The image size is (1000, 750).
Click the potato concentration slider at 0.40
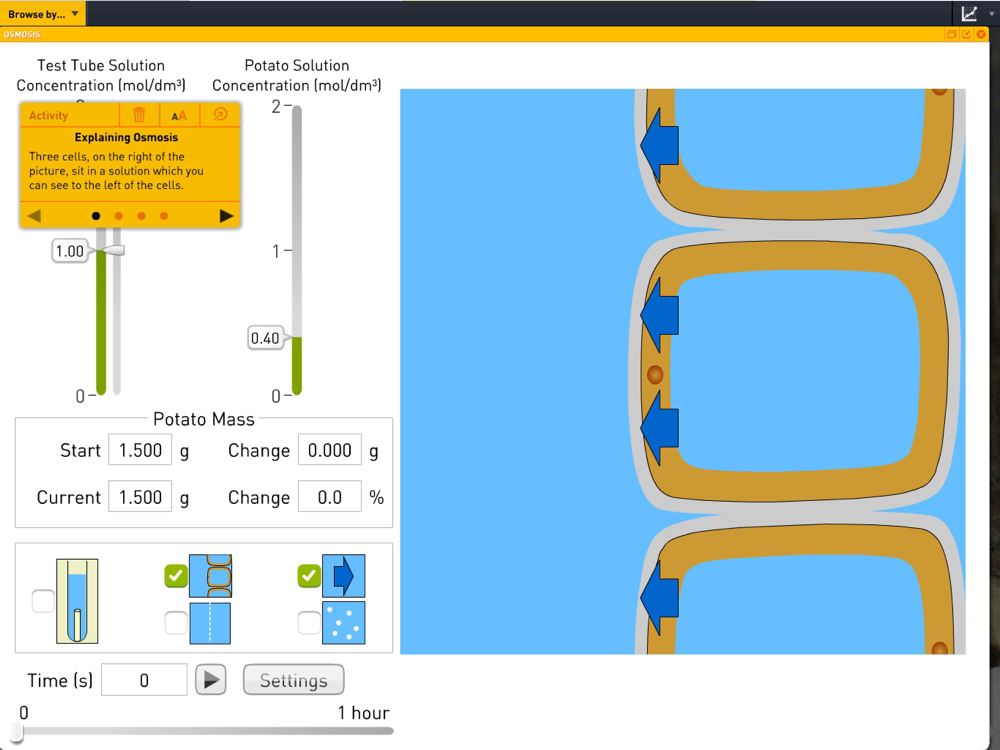[297, 337]
